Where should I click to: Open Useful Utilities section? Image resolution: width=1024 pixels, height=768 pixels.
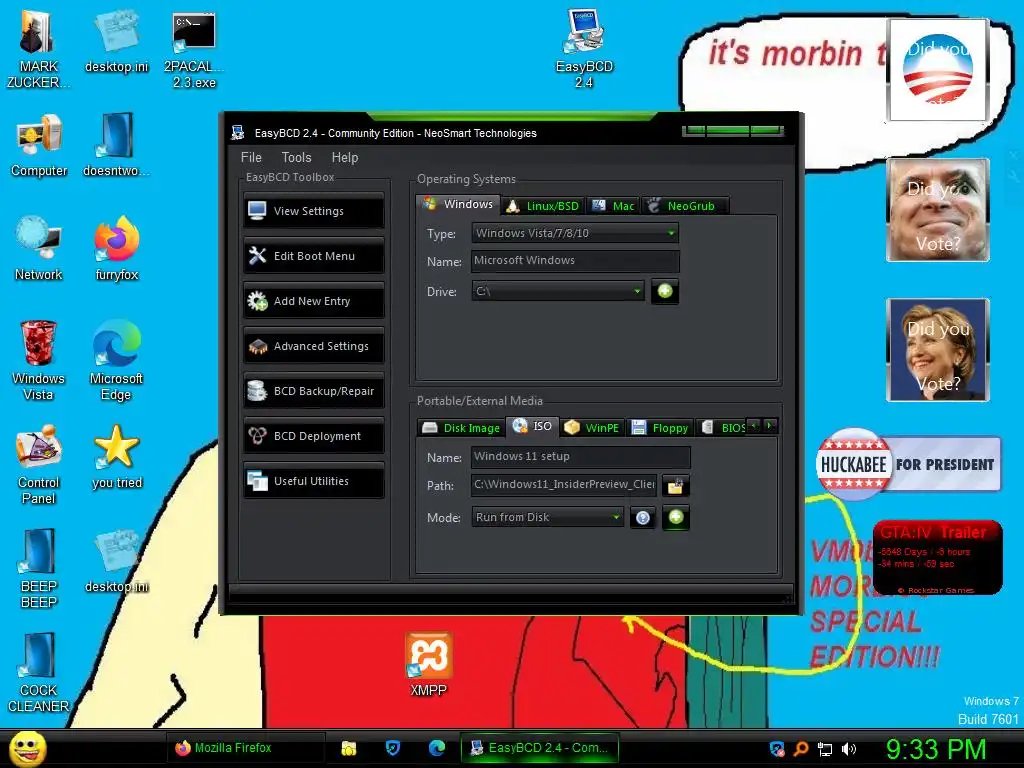[x=313, y=481]
